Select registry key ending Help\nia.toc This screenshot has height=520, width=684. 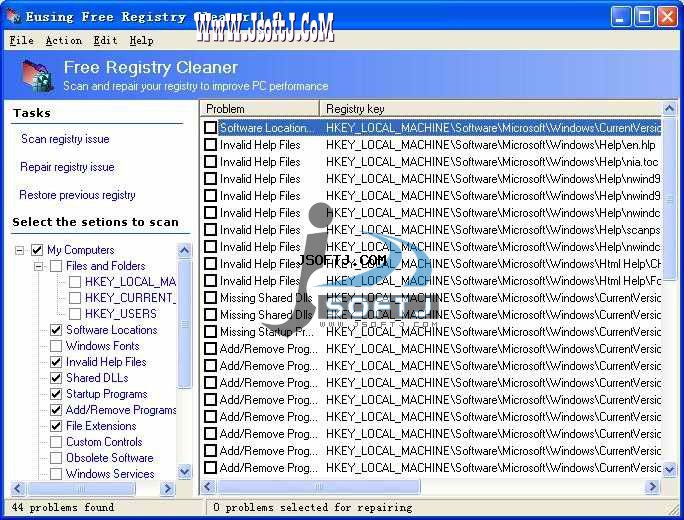492,162
